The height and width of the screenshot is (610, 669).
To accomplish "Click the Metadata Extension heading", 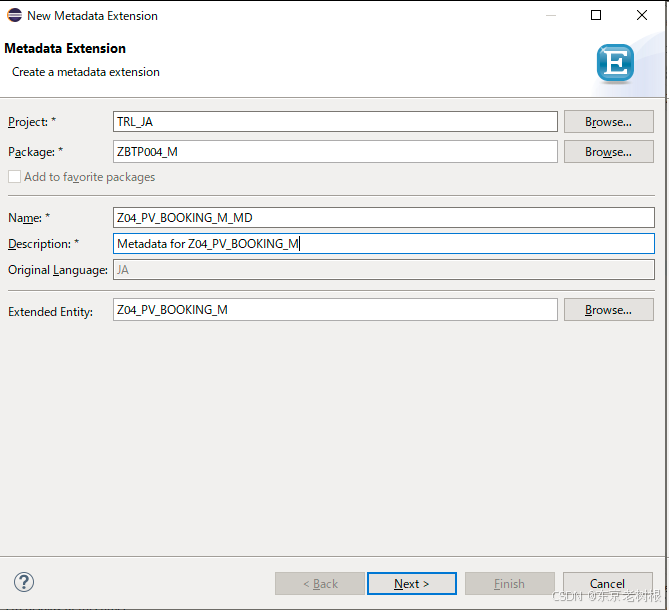I will tap(65, 48).
